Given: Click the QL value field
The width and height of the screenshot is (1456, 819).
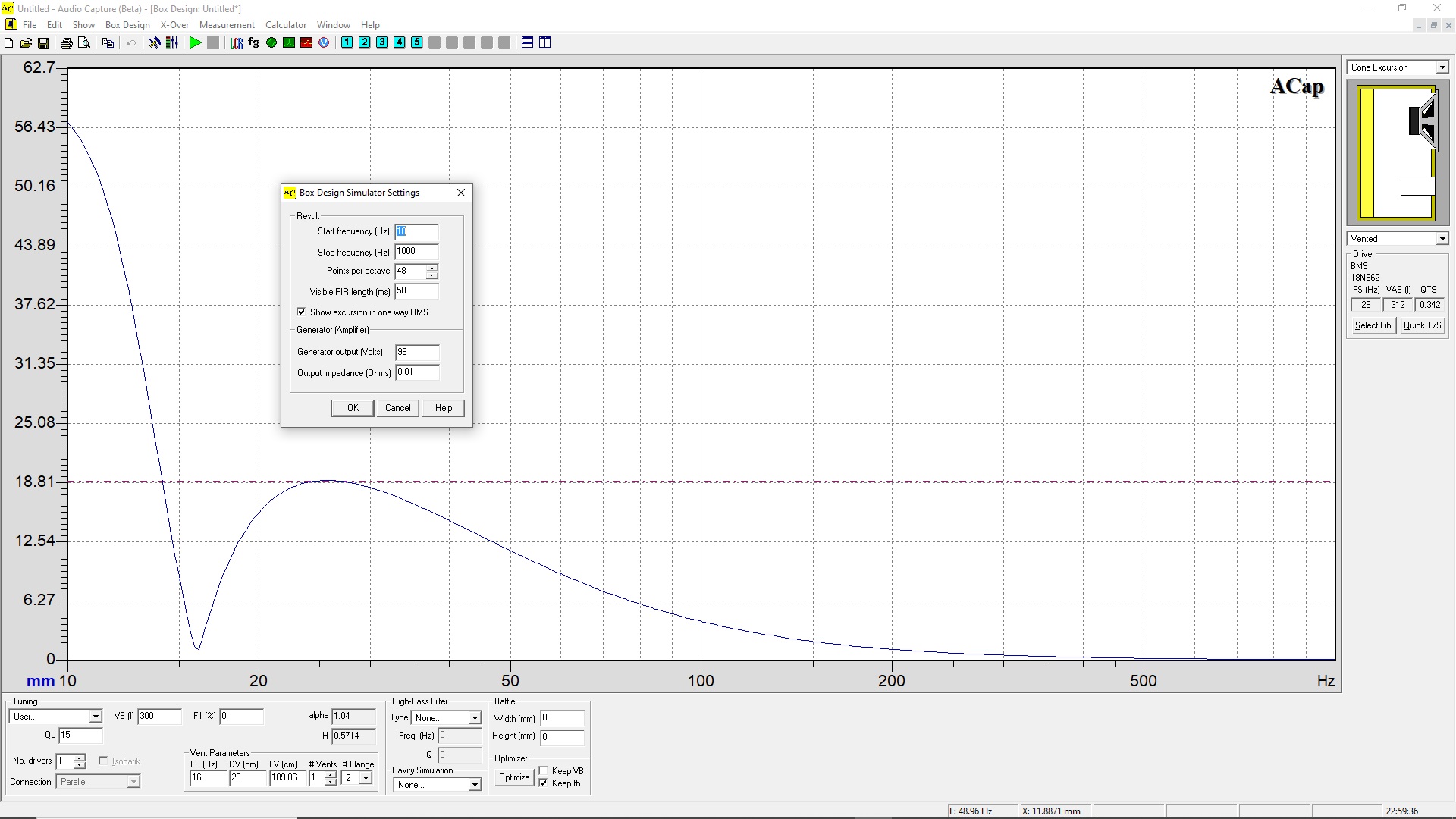Looking at the screenshot, I should 80,735.
